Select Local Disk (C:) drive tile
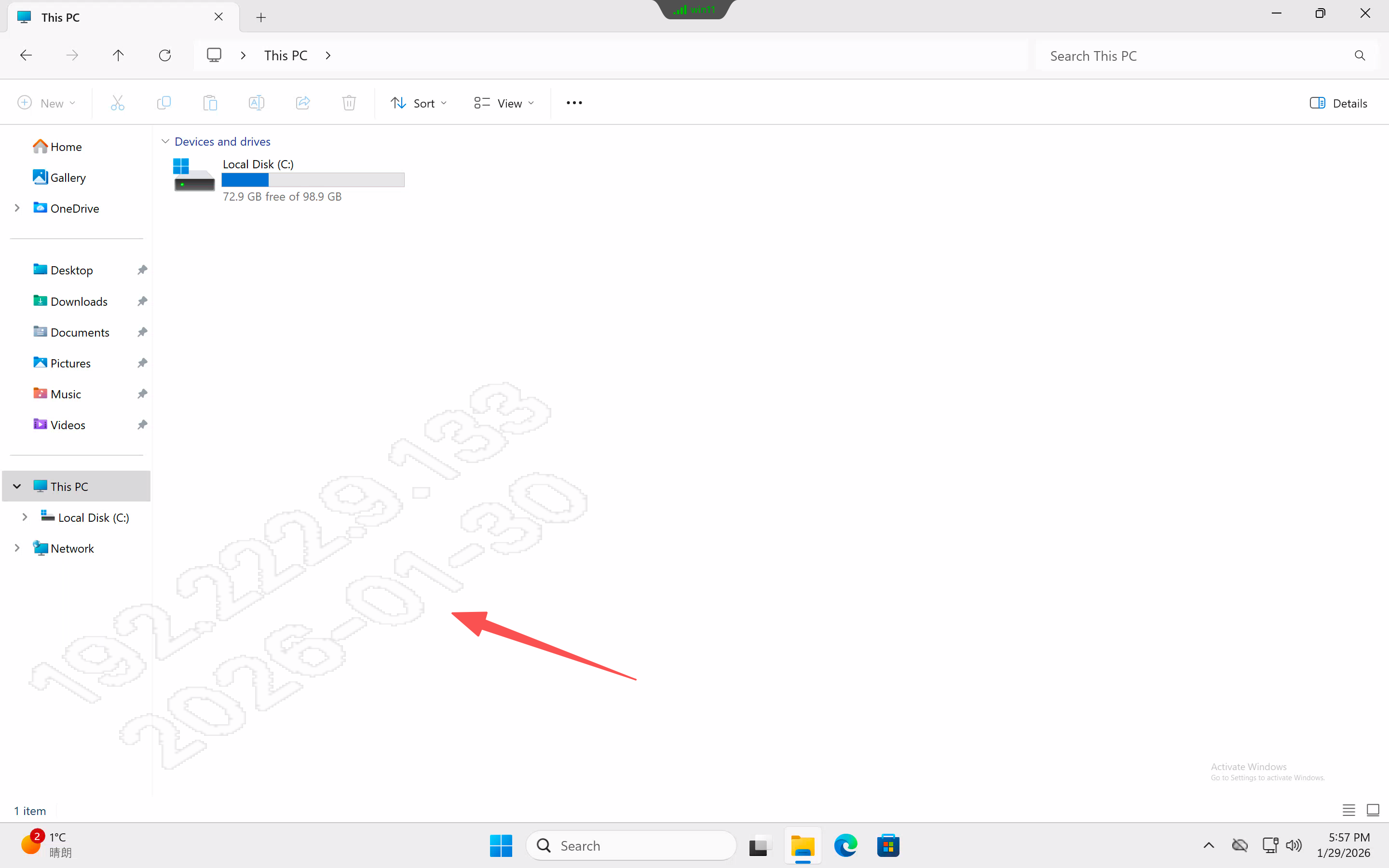The height and width of the screenshot is (868, 1389). [287, 179]
